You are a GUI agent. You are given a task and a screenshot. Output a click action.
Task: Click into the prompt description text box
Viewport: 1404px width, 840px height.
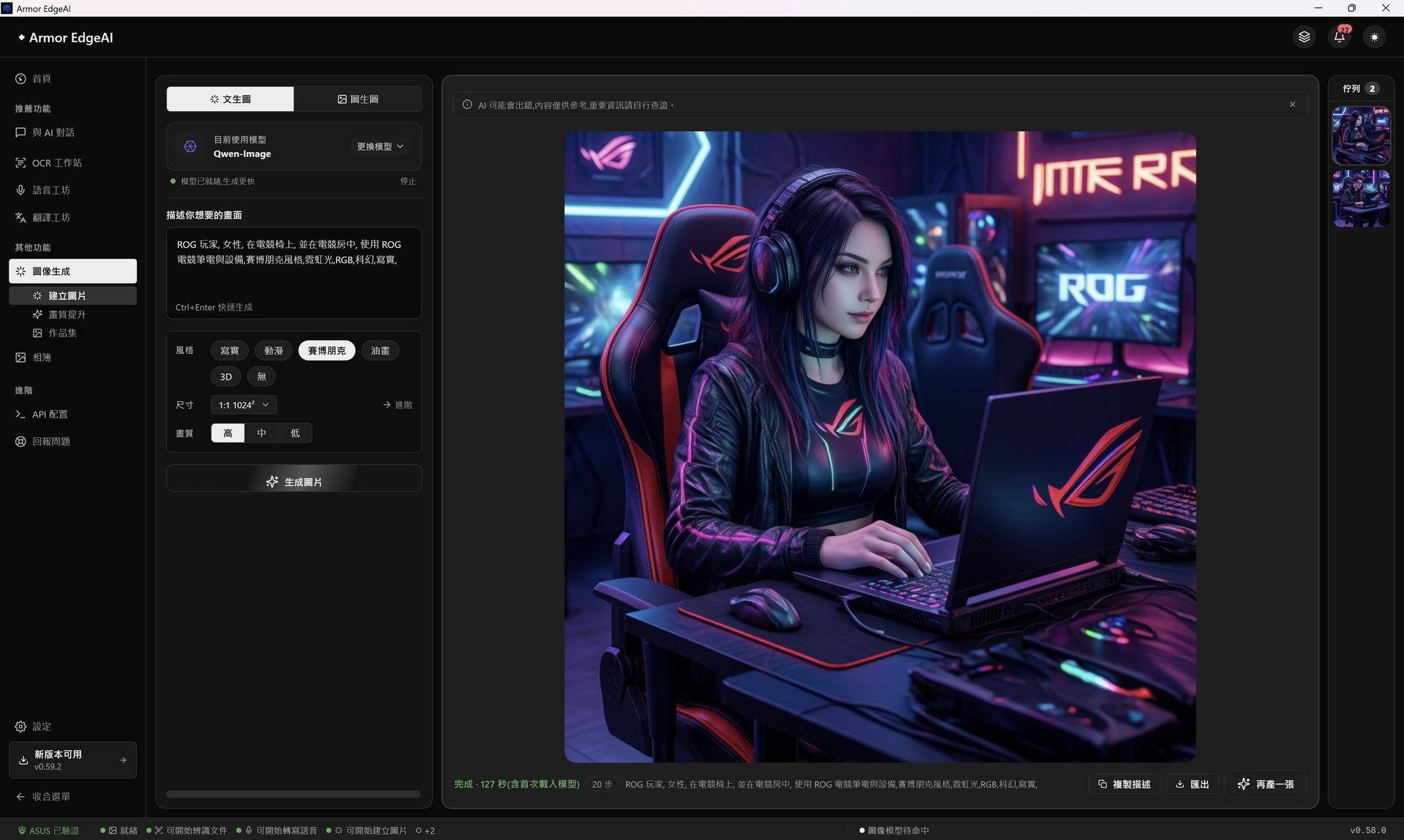coord(294,273)
